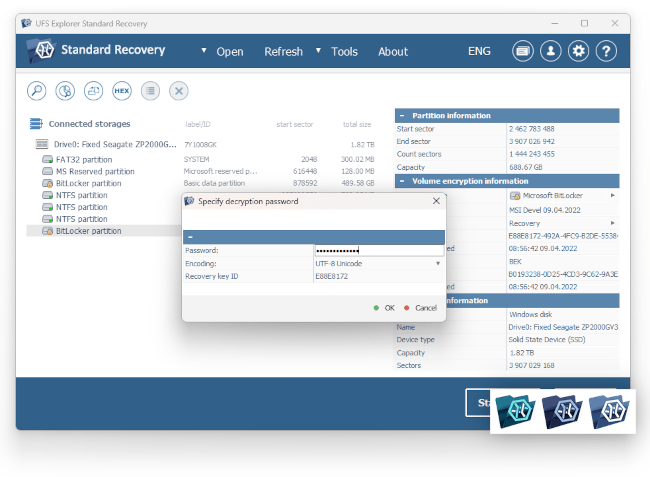Screen dimensions: 650x477
Task: Click the Microsoft BitLocker lock icon
Action: pyautogui.click(x=515, y=196)
